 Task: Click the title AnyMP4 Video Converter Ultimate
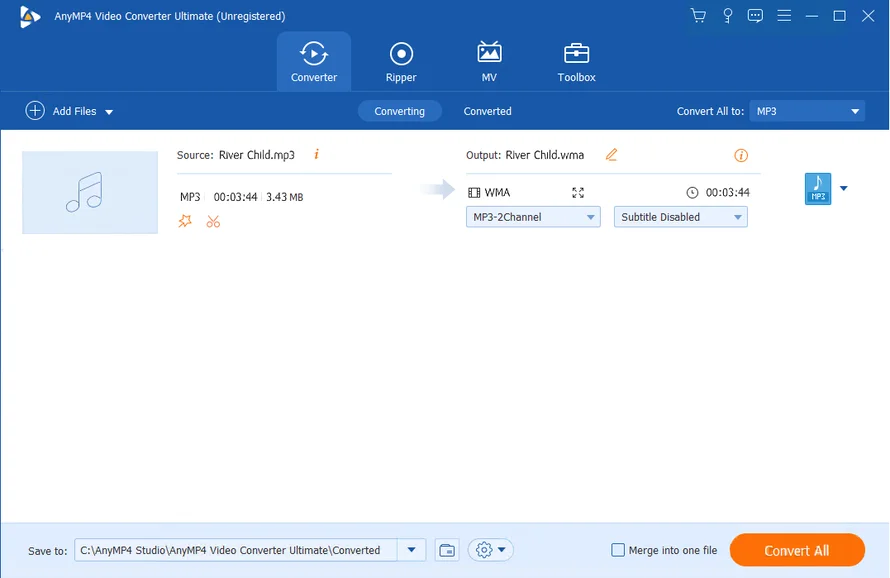(x=170, y=16)
